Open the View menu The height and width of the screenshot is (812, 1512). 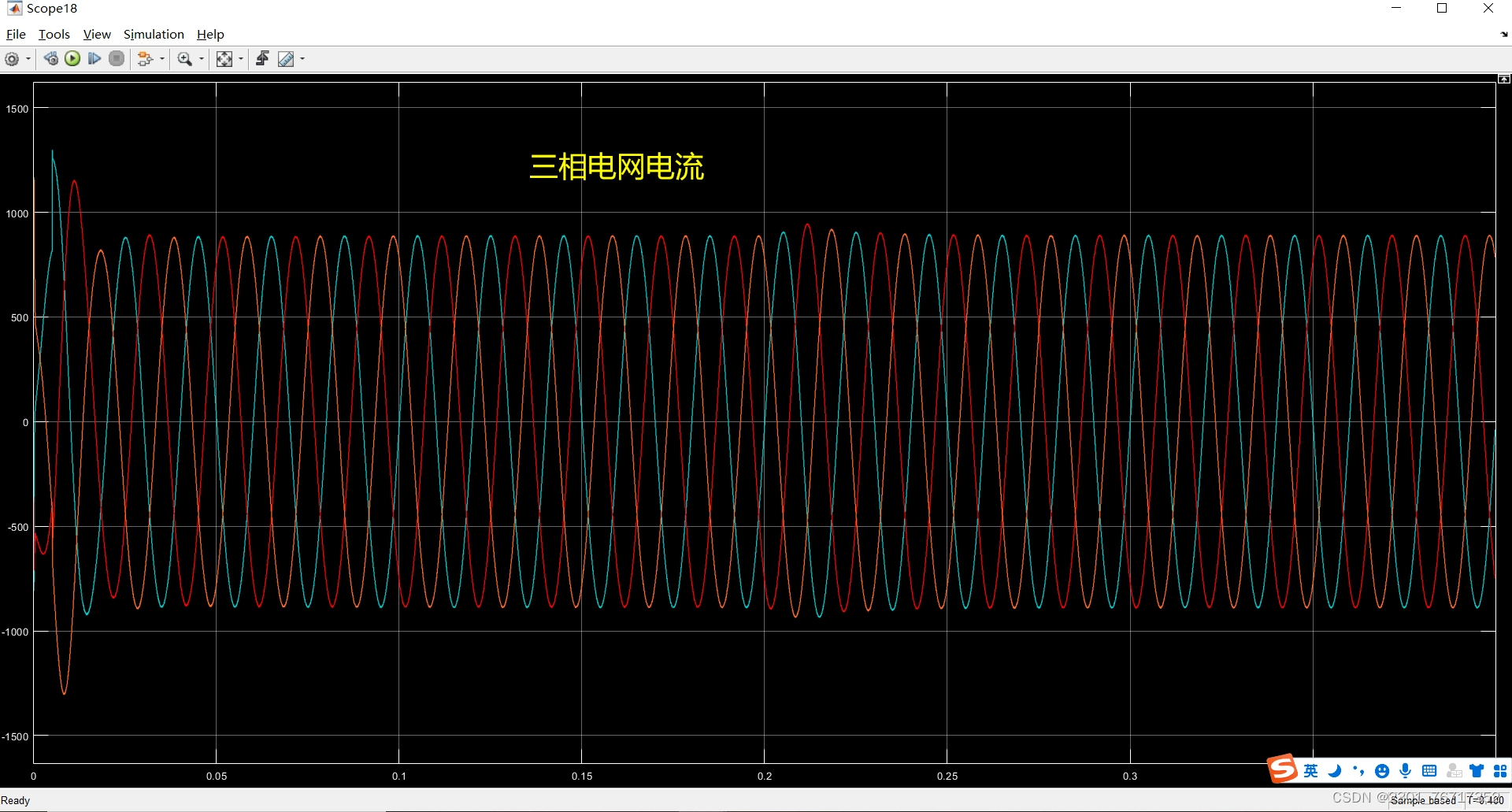point(97,34)
